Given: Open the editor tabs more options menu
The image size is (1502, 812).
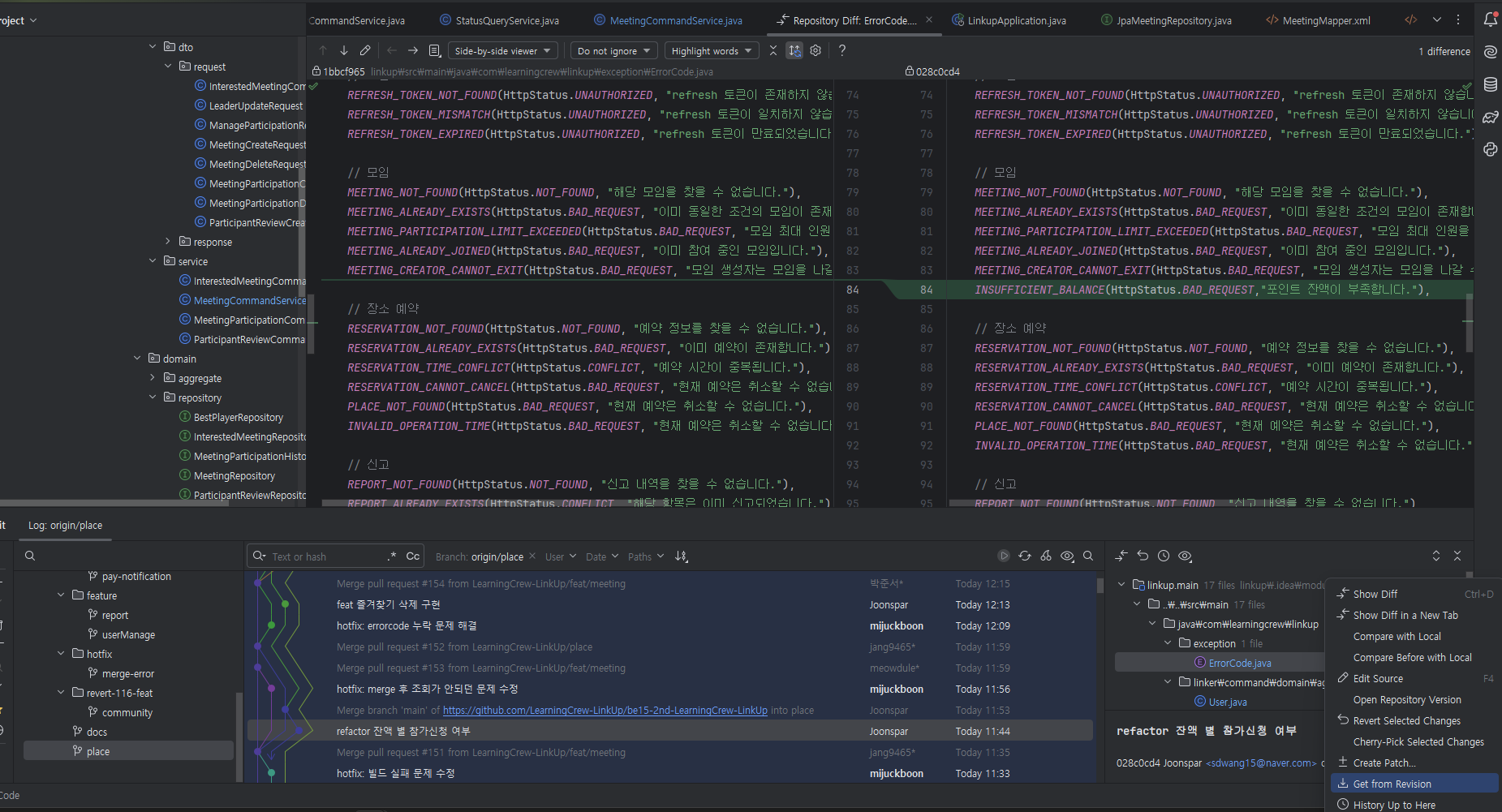Looking at the screenshot, I should click(1458, 19).
